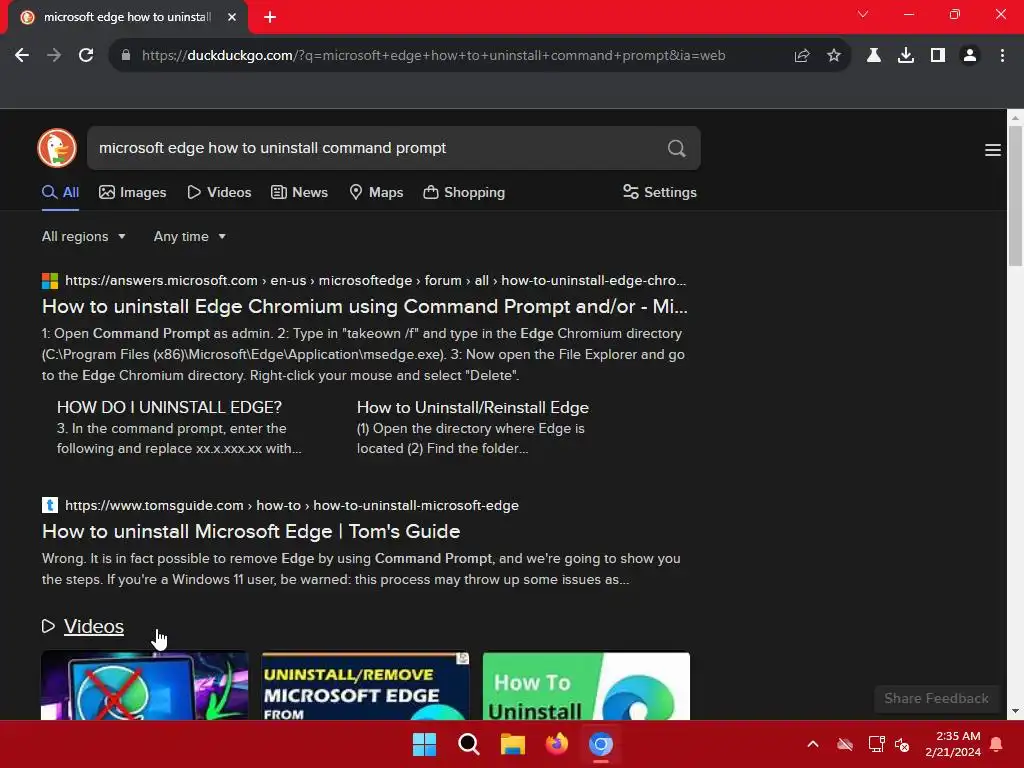The image size is (1024, 768).
Task: Click the padlock site security icon
Action: (126, 56)
